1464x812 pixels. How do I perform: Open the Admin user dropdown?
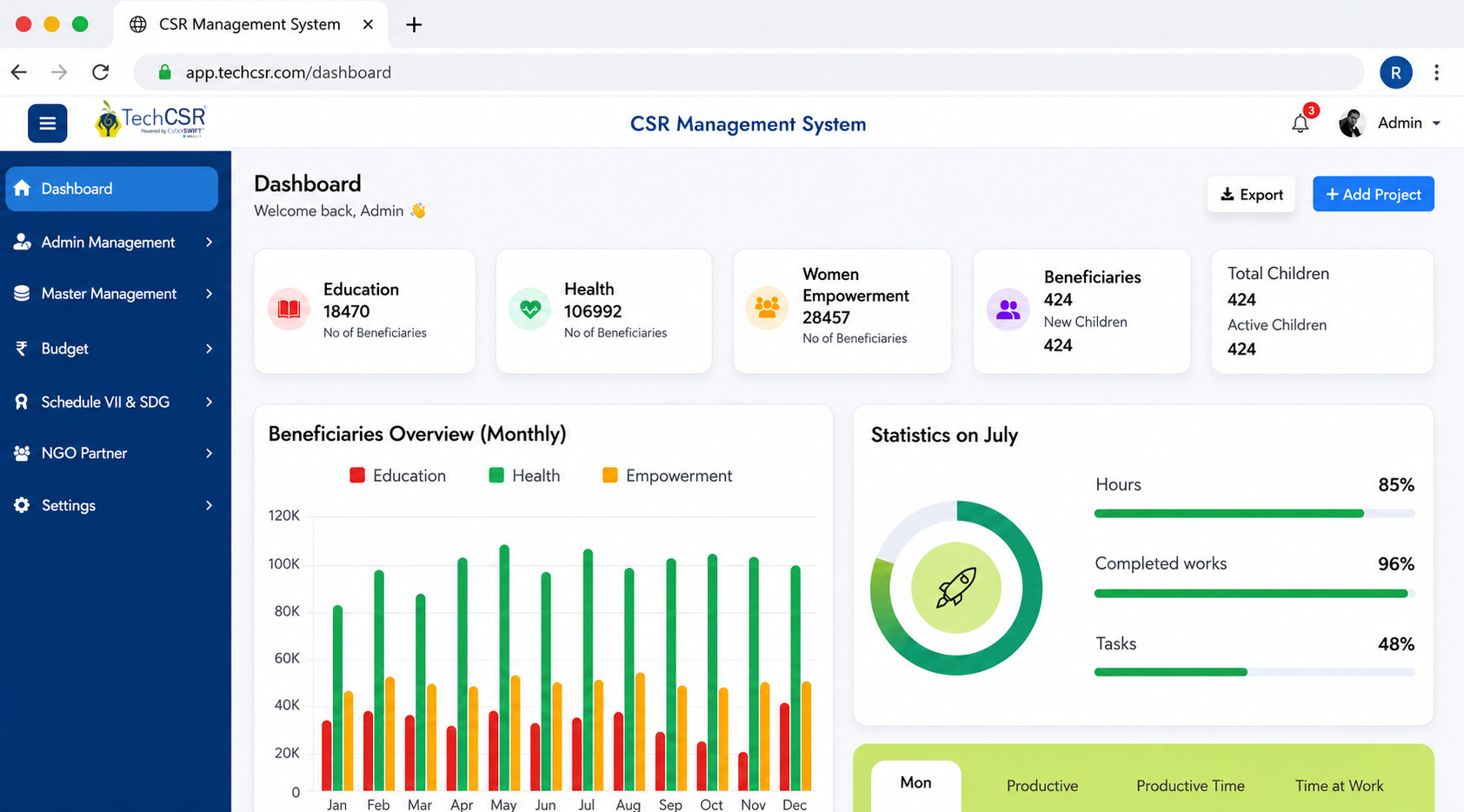point(1390,123)
